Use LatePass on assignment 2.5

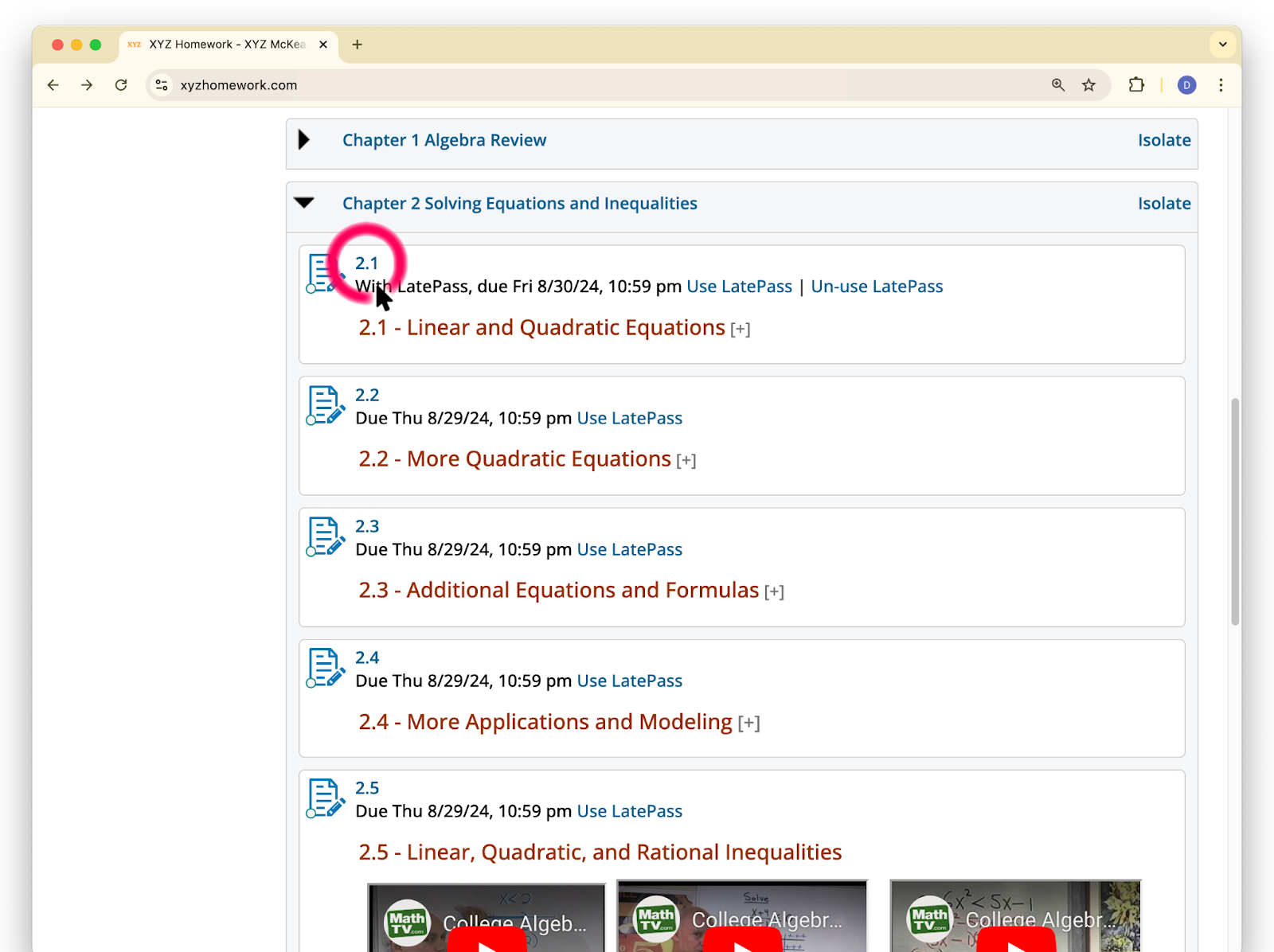click(630, 811)
